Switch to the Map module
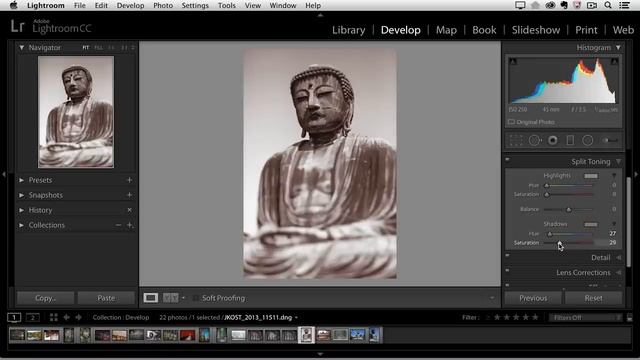The width and height of the screenshot is (640, 360). [x=446, y=30]
